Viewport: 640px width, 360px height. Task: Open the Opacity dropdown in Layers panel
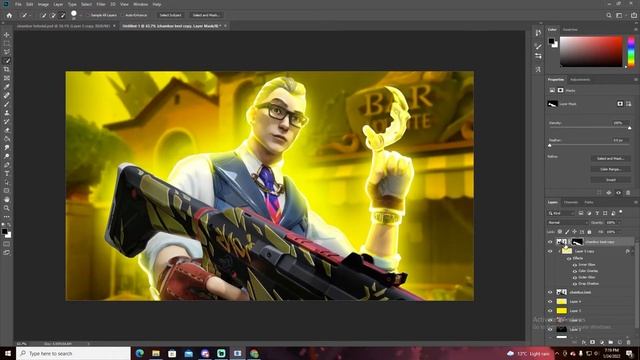click(619, 222)
